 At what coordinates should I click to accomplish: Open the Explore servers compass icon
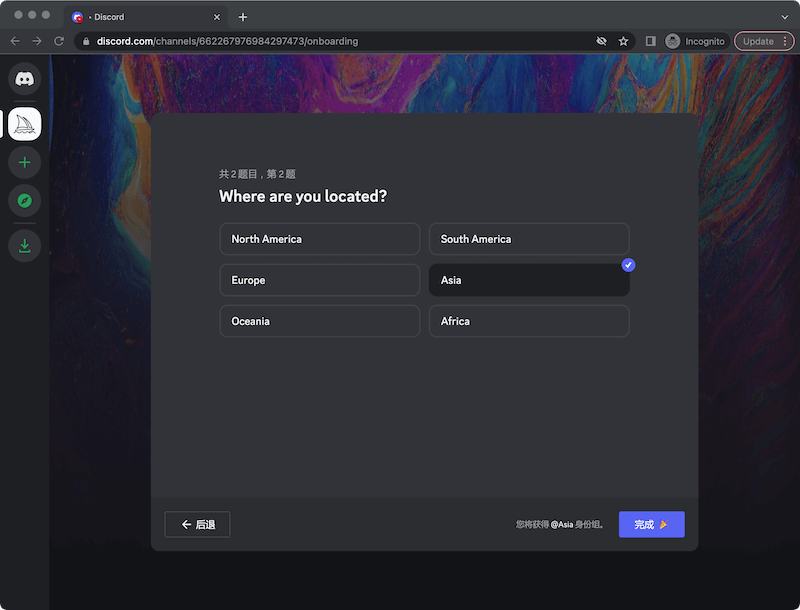coord(24,201)
